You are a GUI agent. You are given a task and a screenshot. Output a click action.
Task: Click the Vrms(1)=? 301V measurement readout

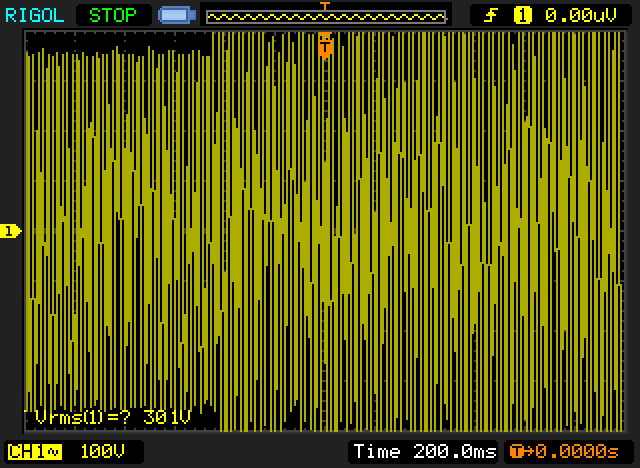113,417
